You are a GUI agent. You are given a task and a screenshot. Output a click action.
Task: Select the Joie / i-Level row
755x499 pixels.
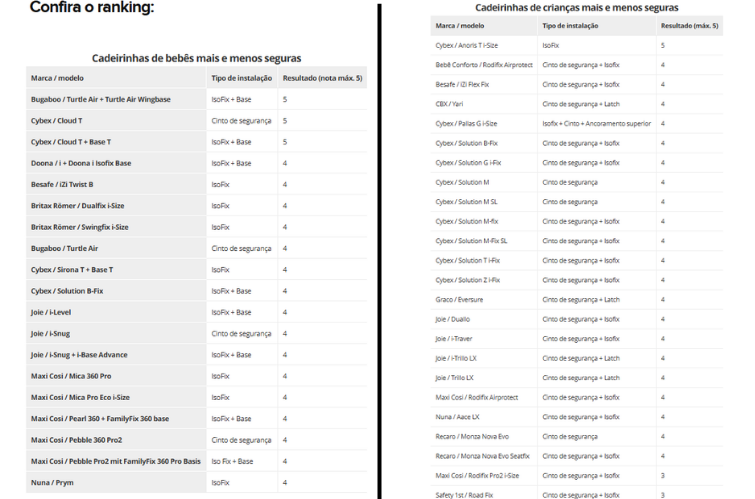click(x=50, y=312)
